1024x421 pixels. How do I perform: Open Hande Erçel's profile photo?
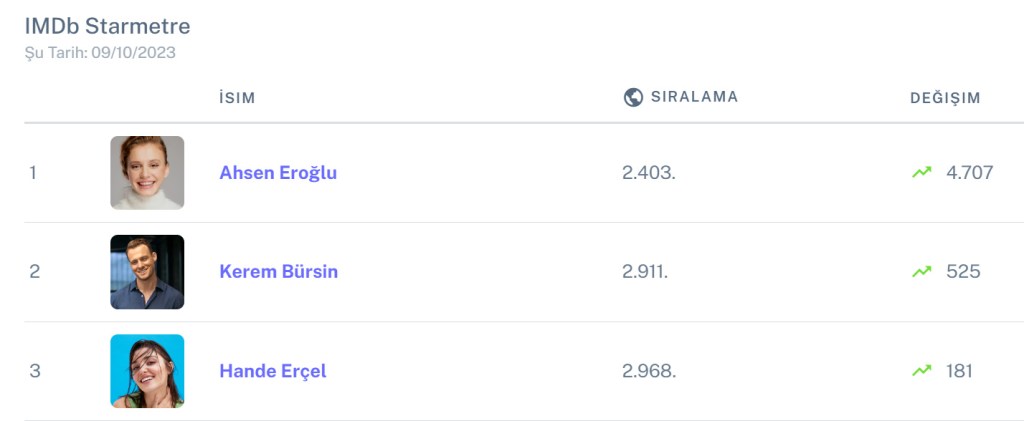(x=147, y=371)
